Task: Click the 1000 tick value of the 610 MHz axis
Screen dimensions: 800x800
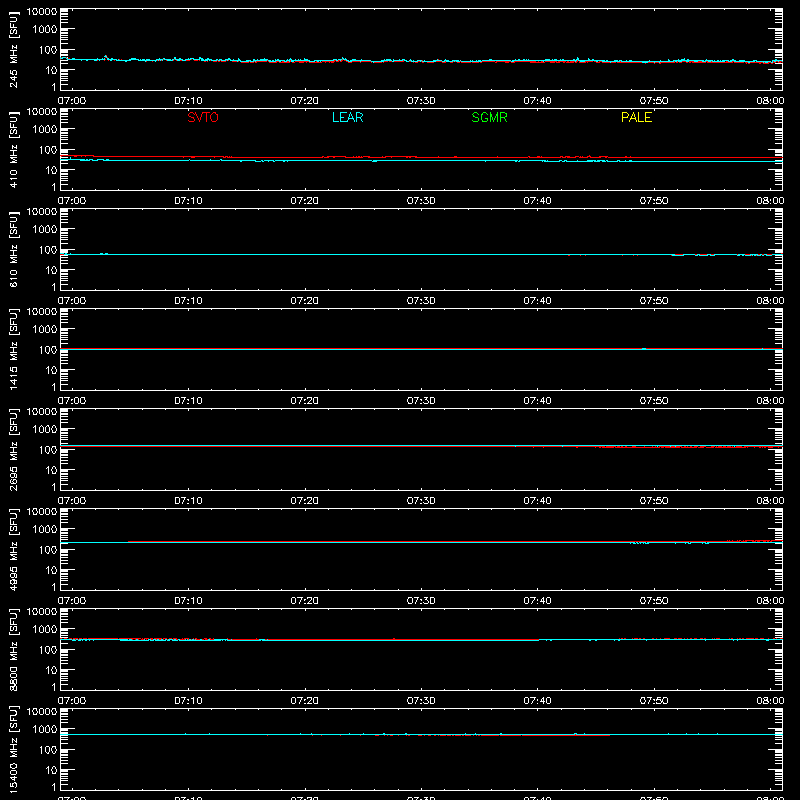Action: point(45,230)
